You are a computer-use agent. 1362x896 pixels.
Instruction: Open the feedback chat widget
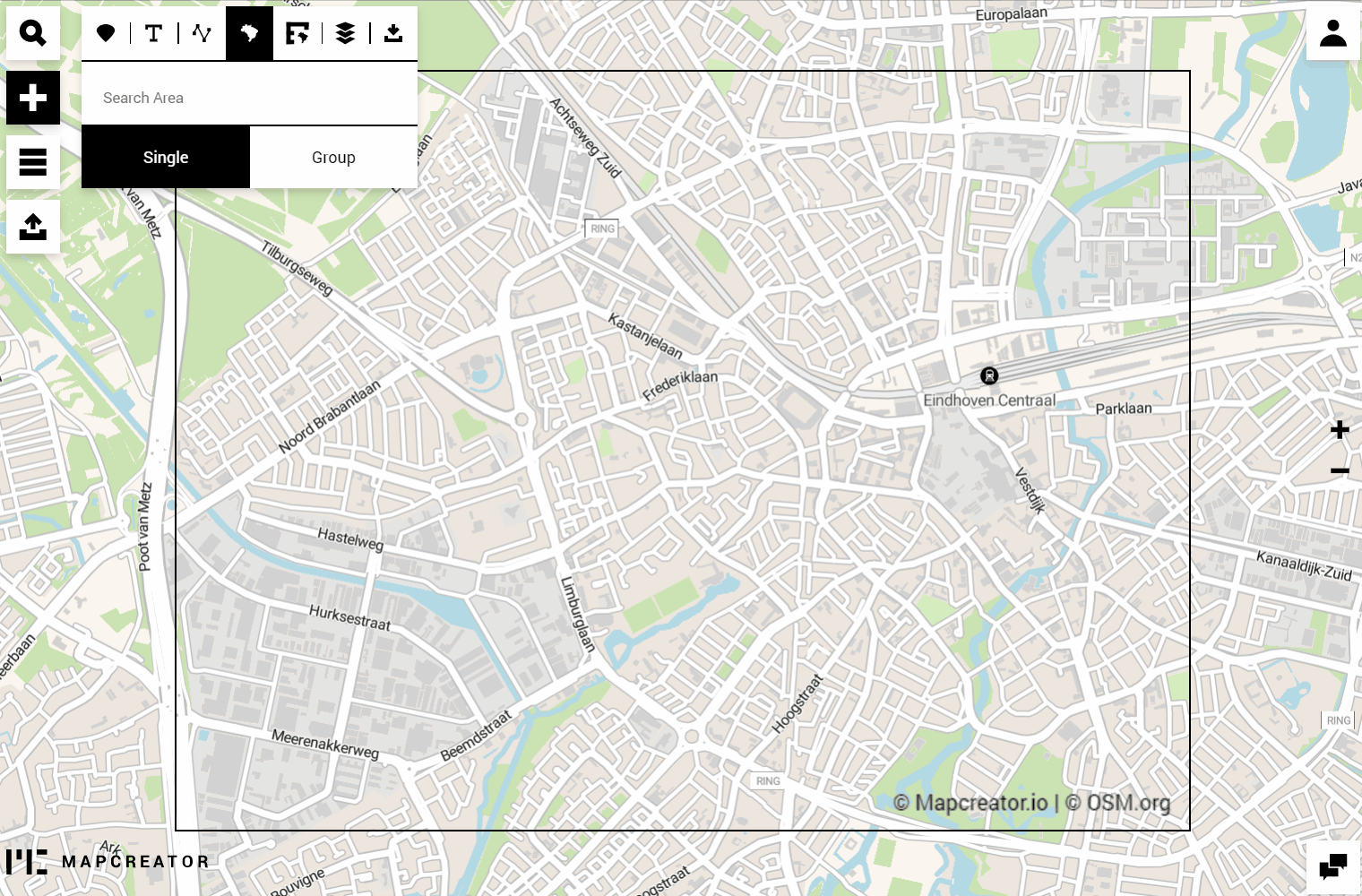[x=1333, y=866]
